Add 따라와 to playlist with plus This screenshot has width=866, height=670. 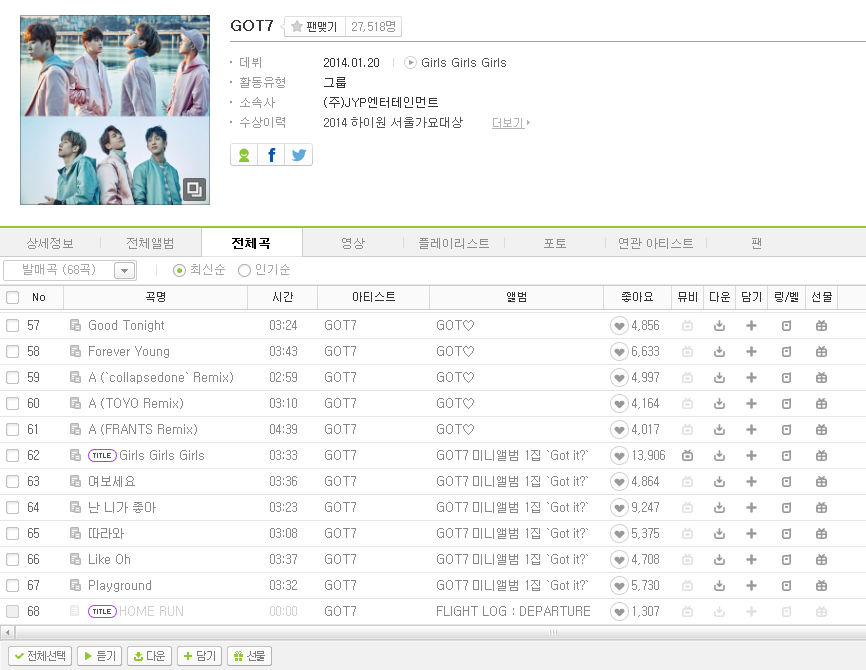(x=751, y=534)
